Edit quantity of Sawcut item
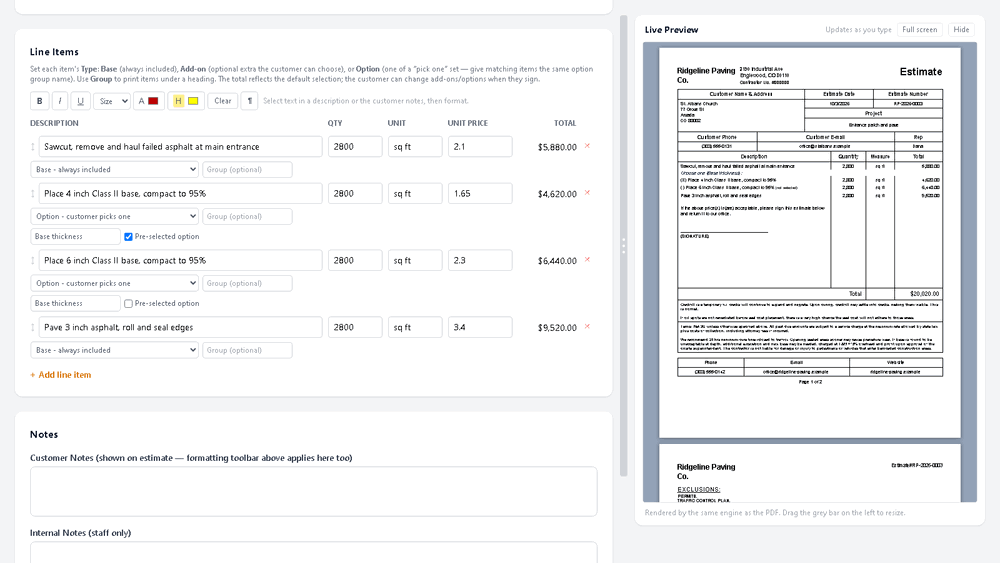The width and height of the screenshot is (1000, 563). (355, 147)
